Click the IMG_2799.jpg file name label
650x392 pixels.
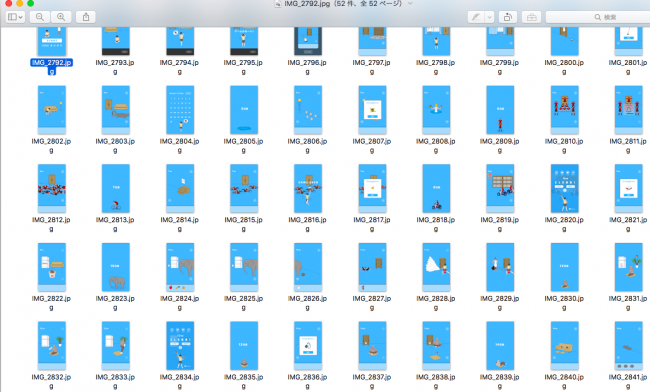[500, 67]
